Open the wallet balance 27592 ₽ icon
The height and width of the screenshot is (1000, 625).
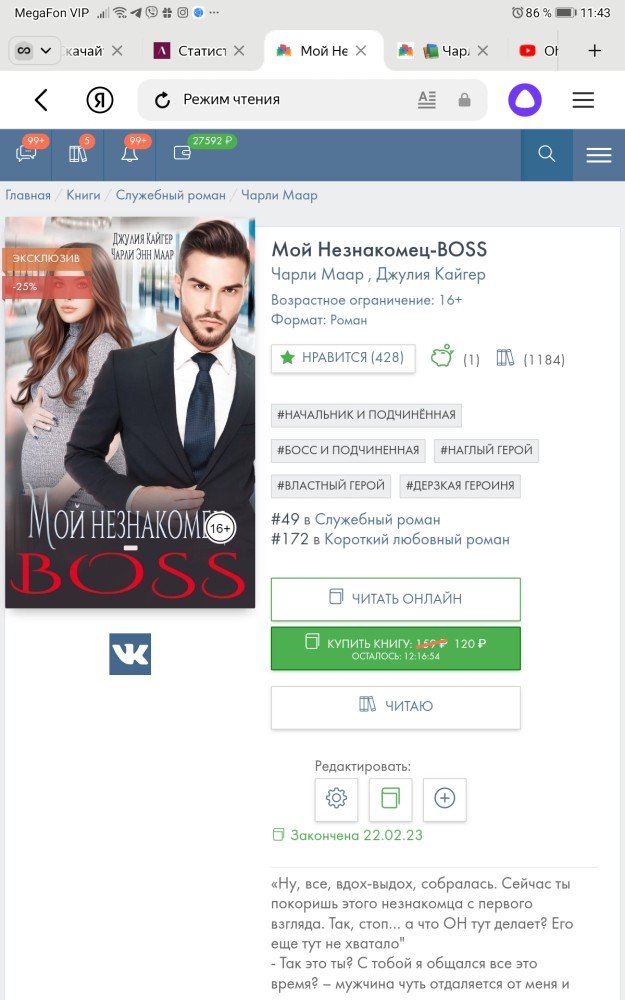(182, 154)
